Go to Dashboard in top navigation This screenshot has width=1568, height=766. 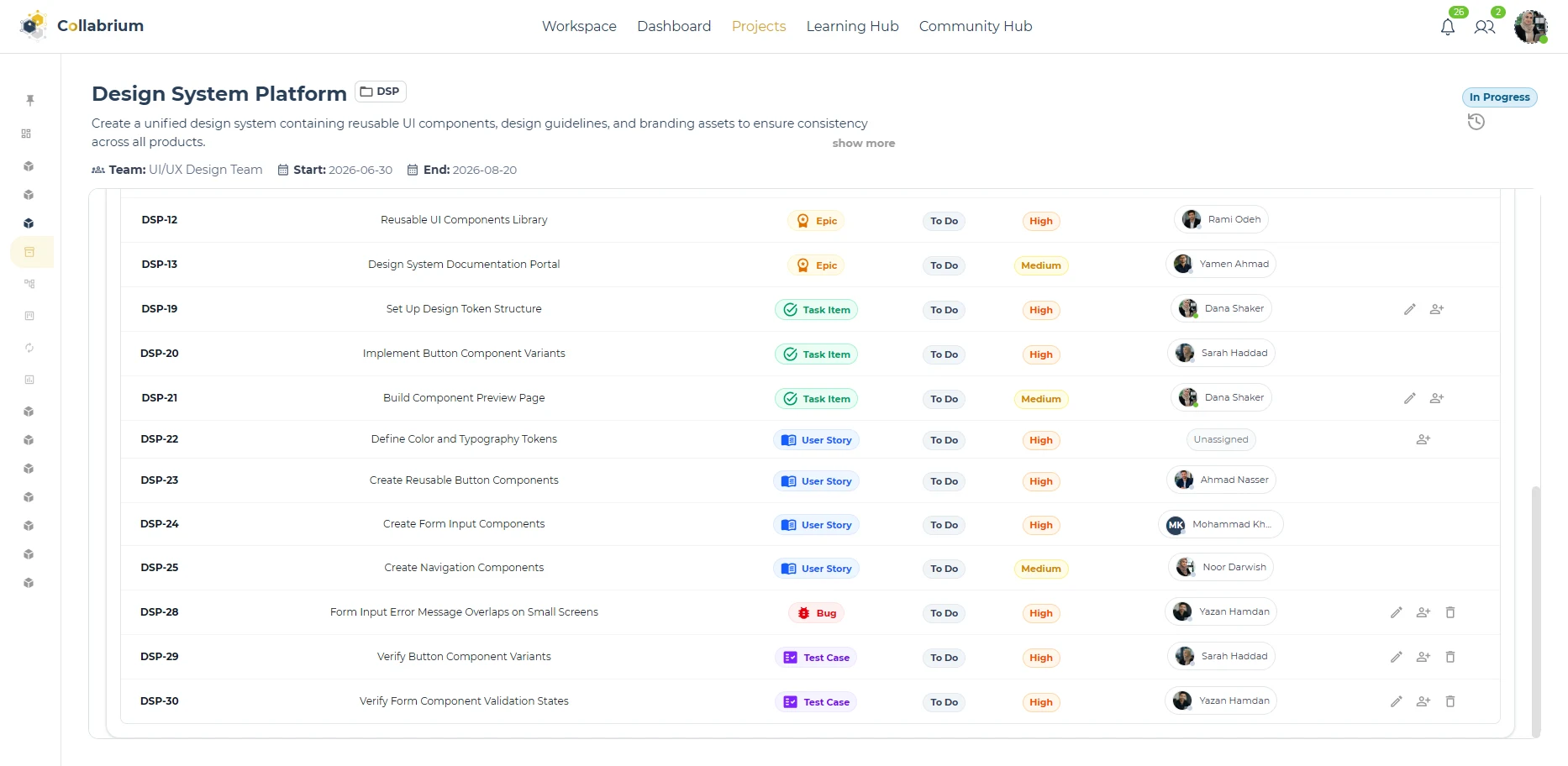[674, 26]
